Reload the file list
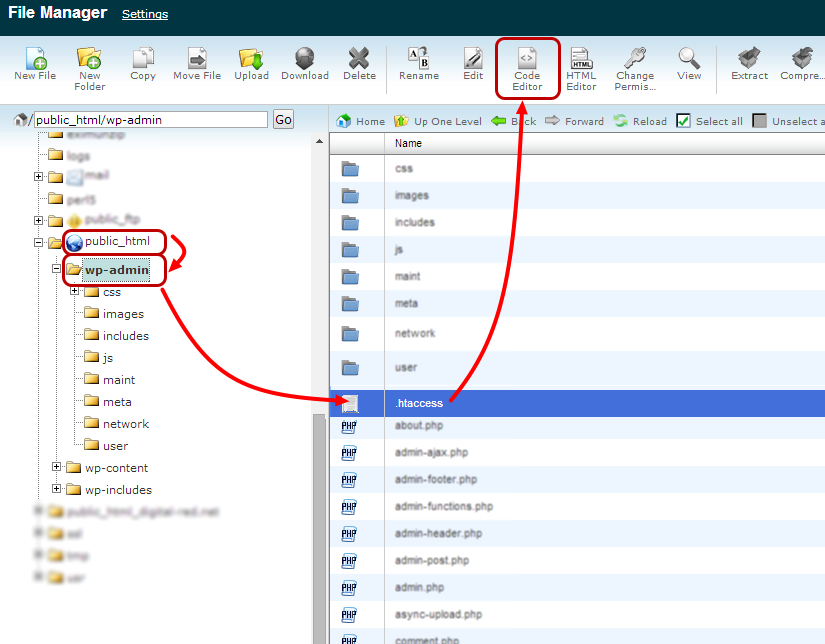This screenshot has width=825, height=644. coord(640,121)
